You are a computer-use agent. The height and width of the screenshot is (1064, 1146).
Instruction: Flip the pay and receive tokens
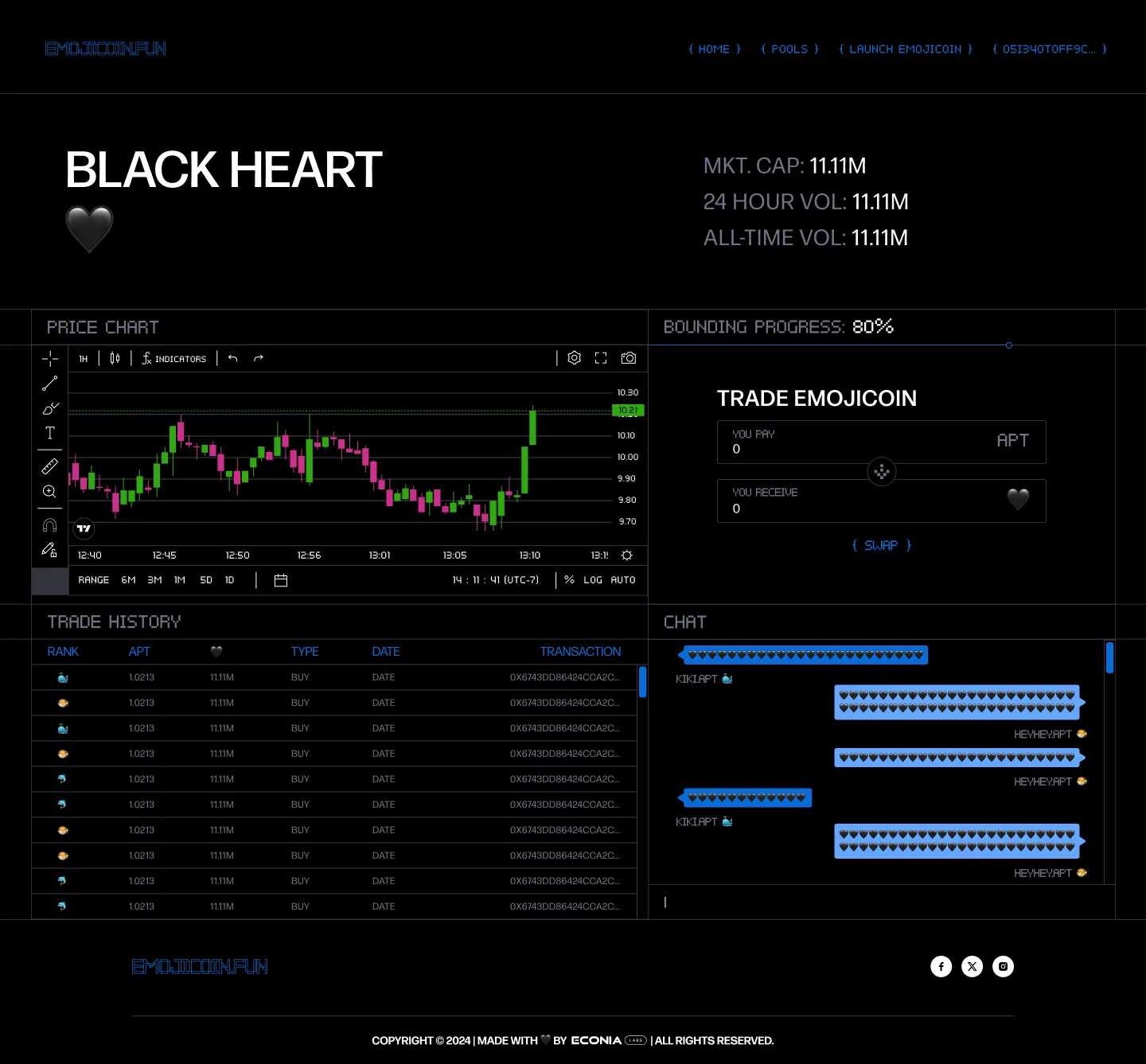click(x=882, y=472)
